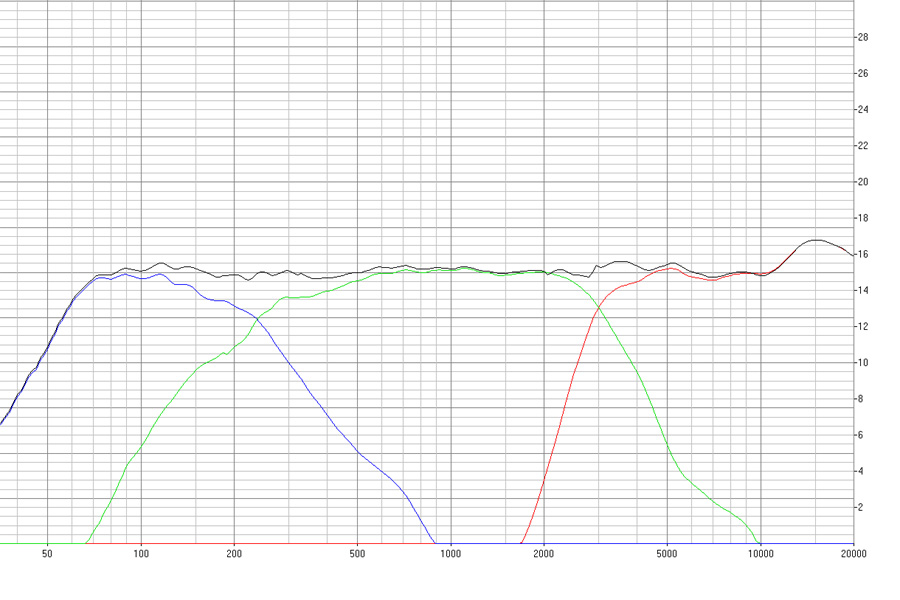
Task: Select the 16 value on the vertical scale
Action: [863, 254]
